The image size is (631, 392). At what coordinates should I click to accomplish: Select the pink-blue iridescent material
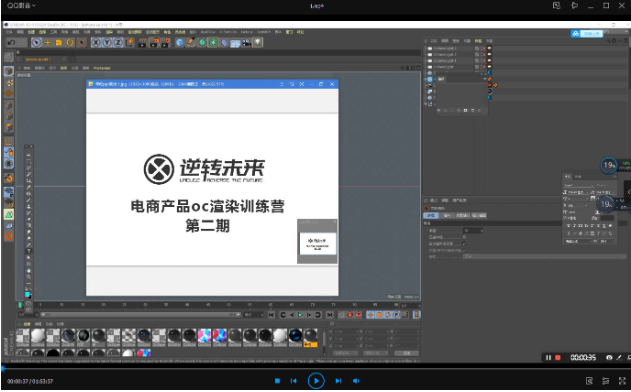204,336
